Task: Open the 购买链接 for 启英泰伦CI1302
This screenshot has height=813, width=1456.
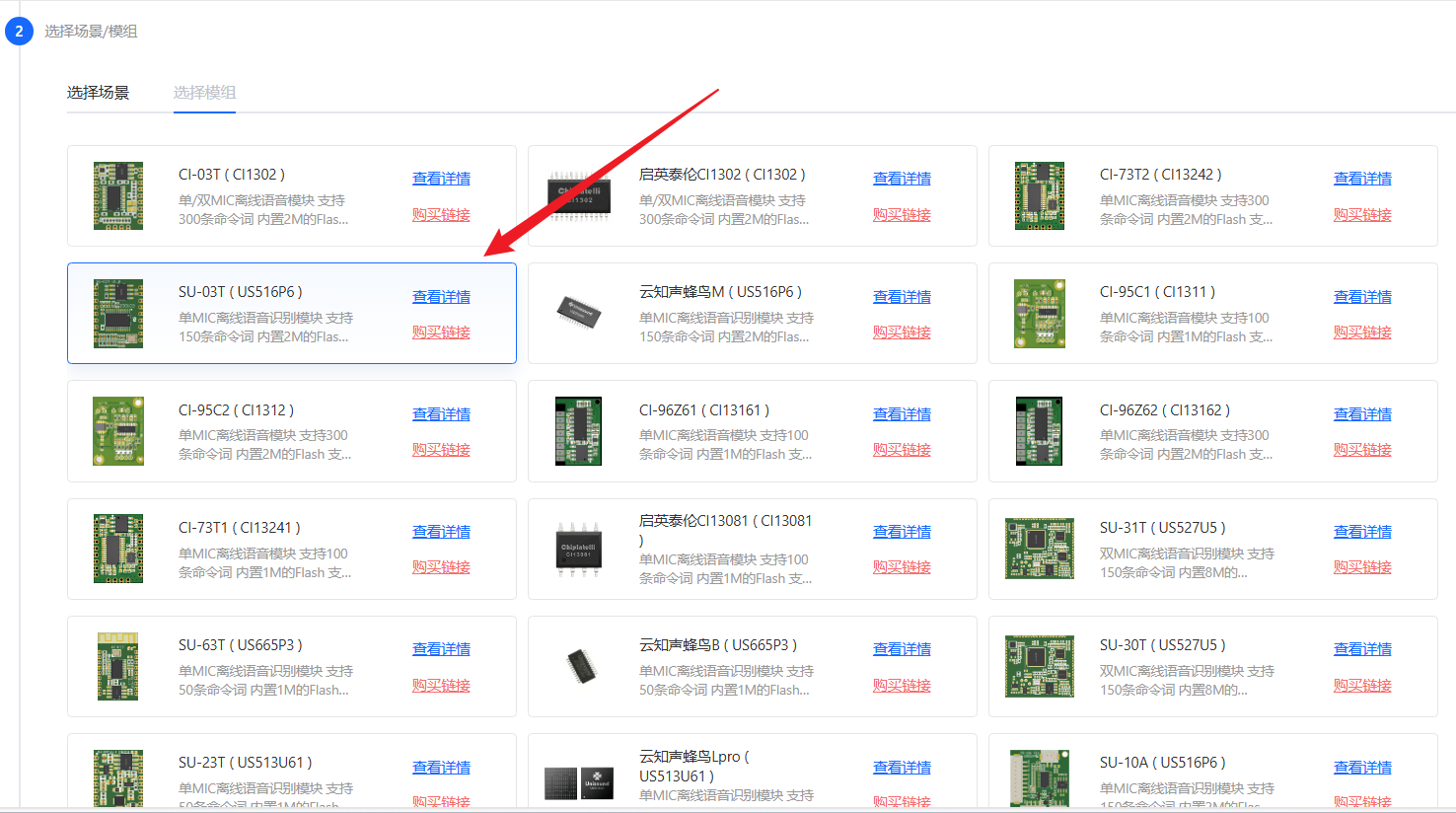Action: pos(902,215)
